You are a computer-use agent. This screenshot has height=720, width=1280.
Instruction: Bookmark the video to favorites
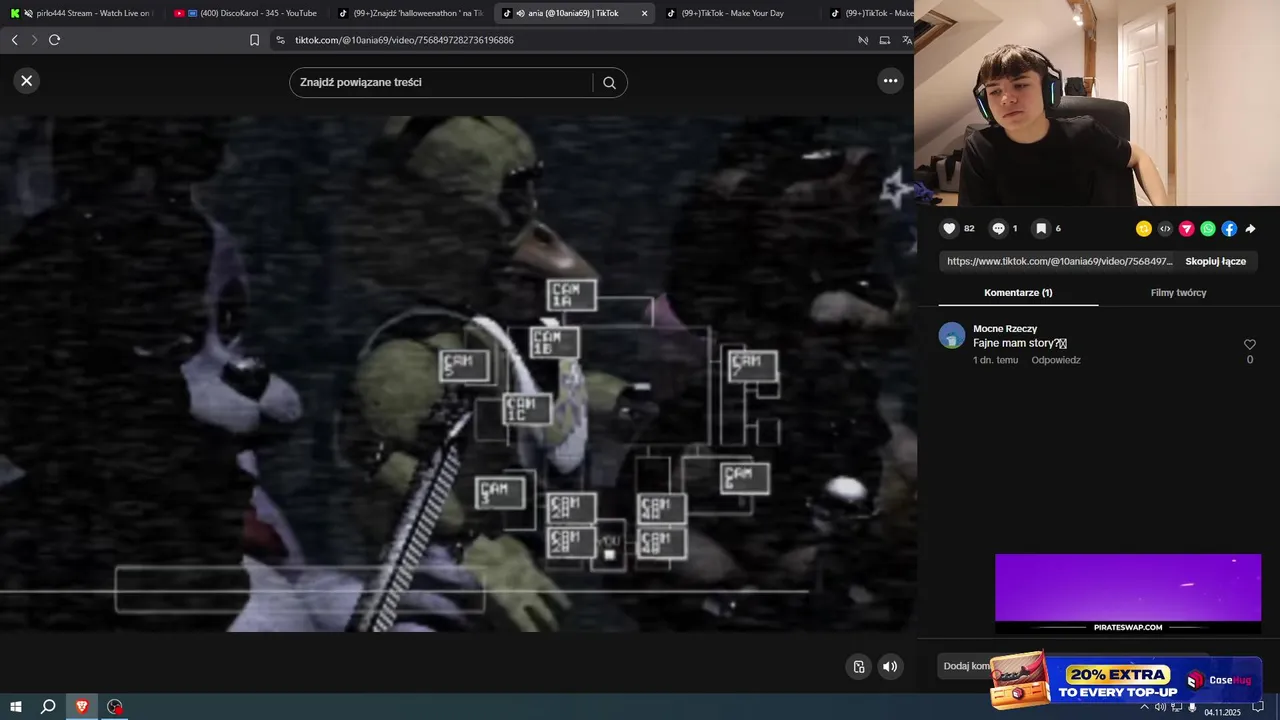pos(1041,229)
